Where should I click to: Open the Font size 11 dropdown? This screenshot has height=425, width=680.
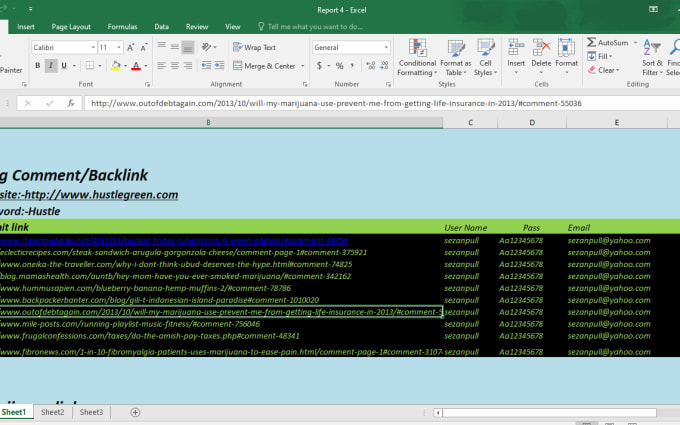pos(119,47)
